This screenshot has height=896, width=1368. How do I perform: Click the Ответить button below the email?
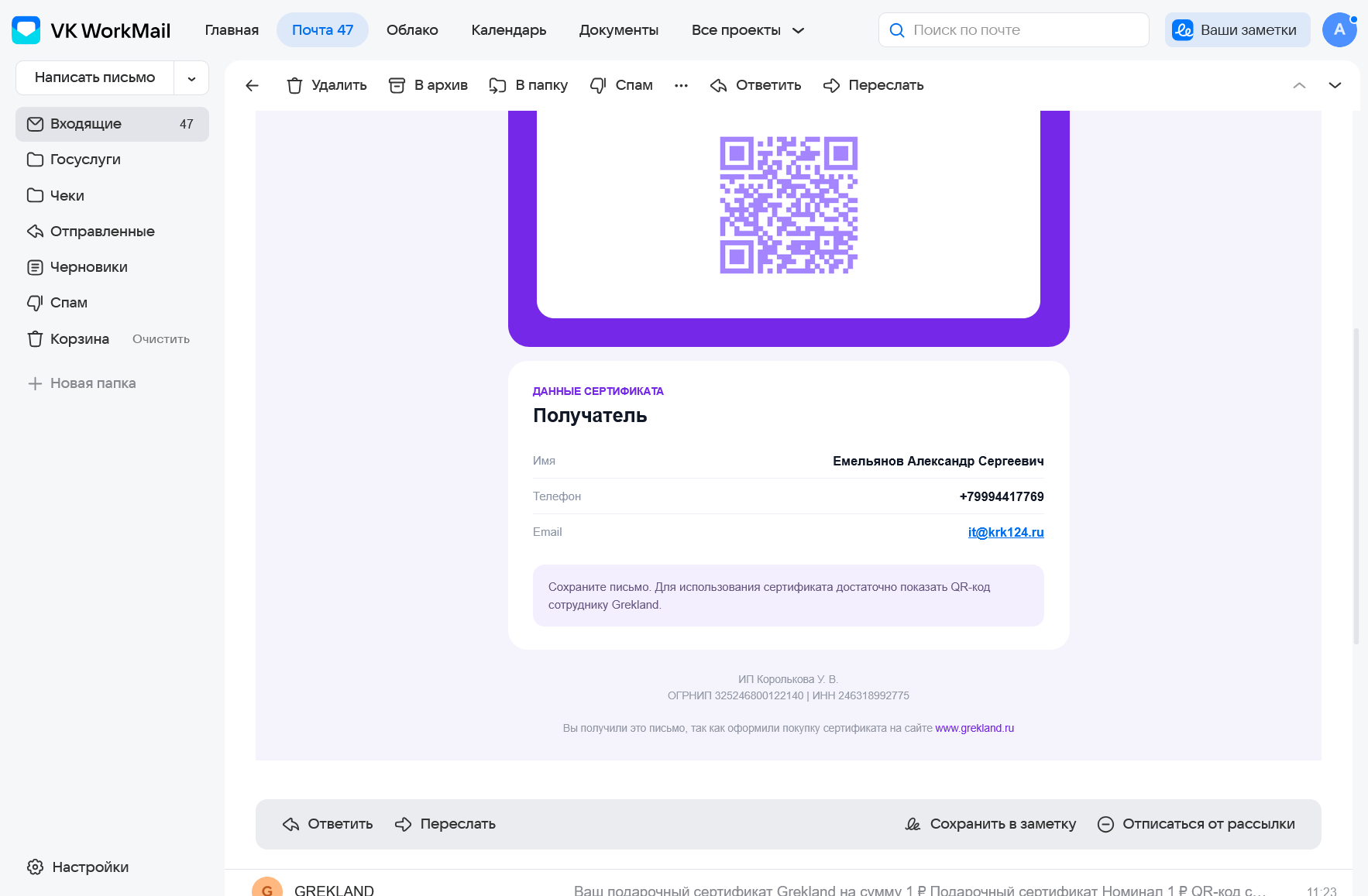point(328,824)
